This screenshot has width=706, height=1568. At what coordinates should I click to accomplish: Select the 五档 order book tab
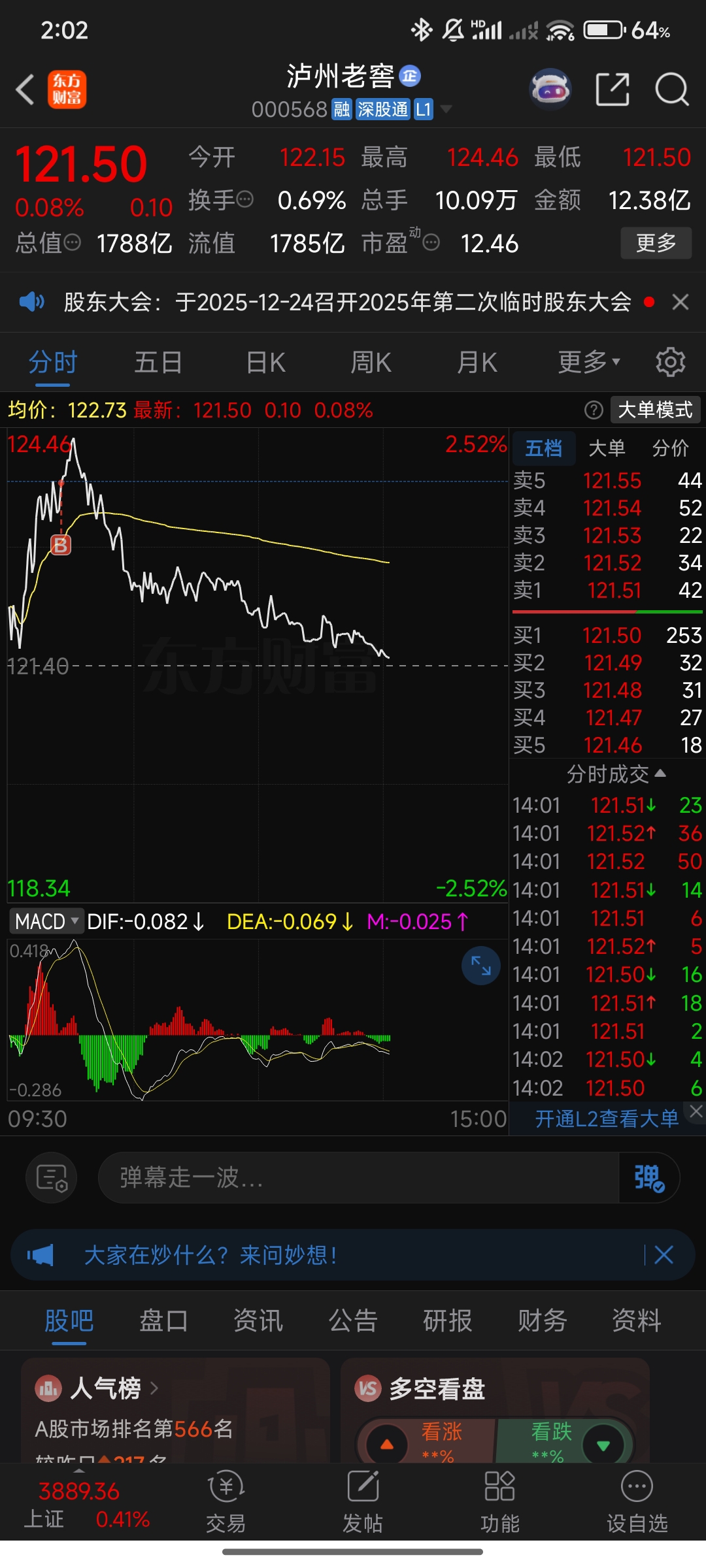[x=543, y=448]
